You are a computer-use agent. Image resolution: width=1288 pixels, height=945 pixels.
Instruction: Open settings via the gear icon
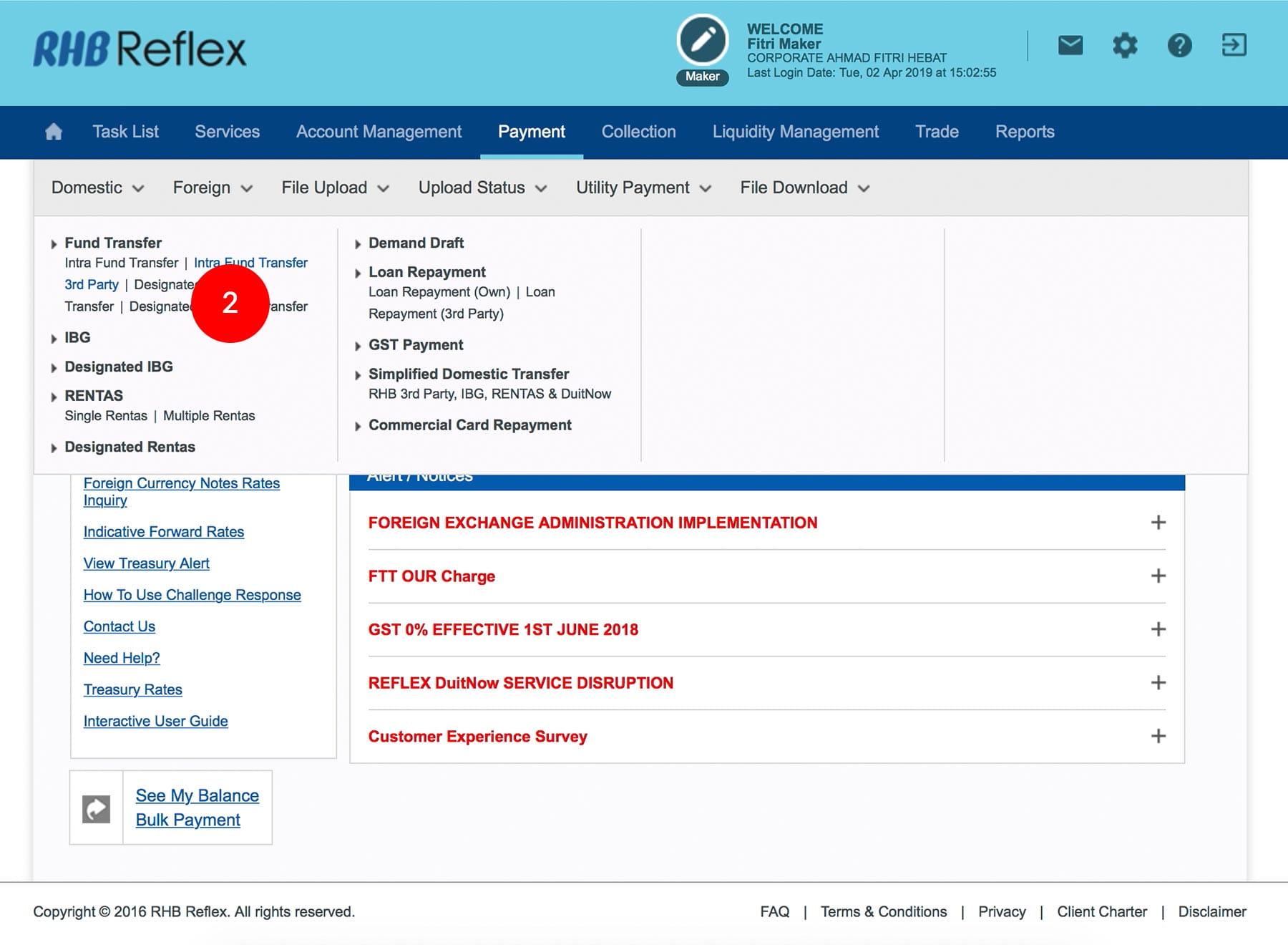coord(1125,46)
